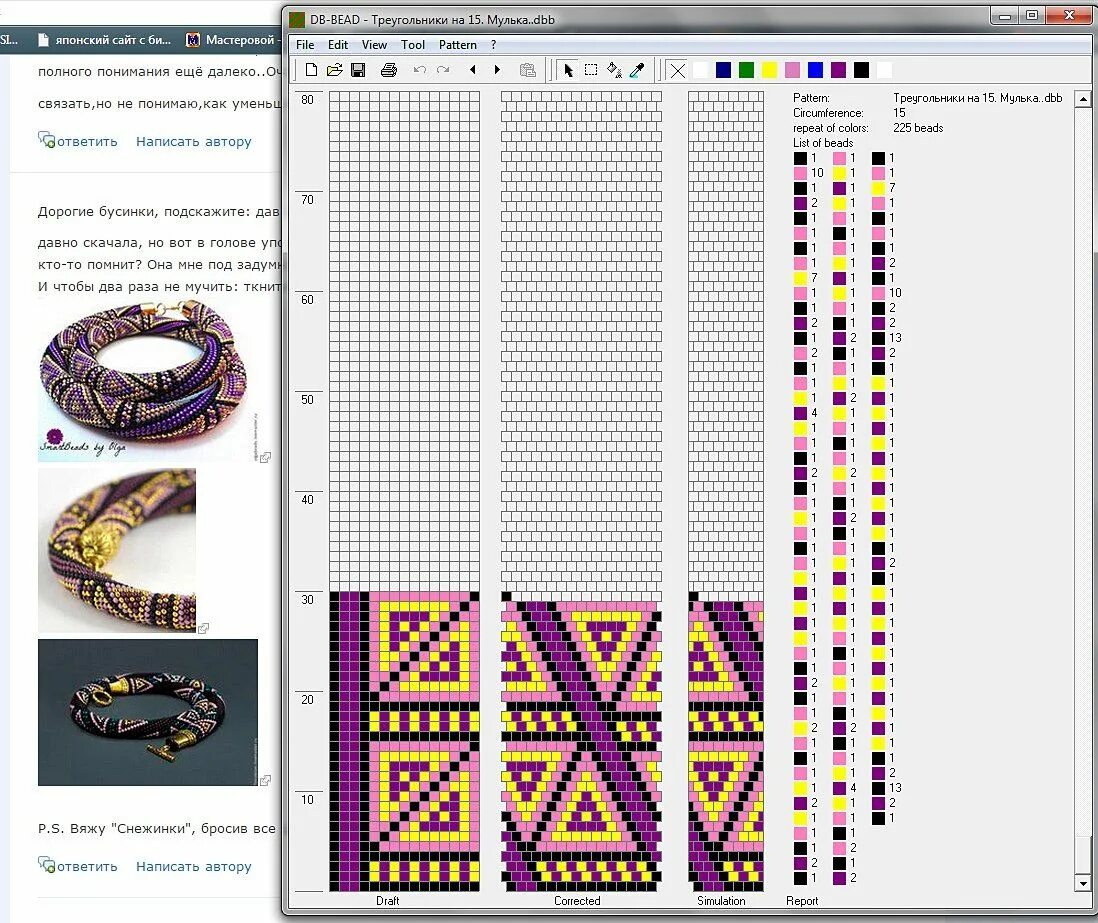Shift pattern left with left arrow

click(x=473, y=70)
